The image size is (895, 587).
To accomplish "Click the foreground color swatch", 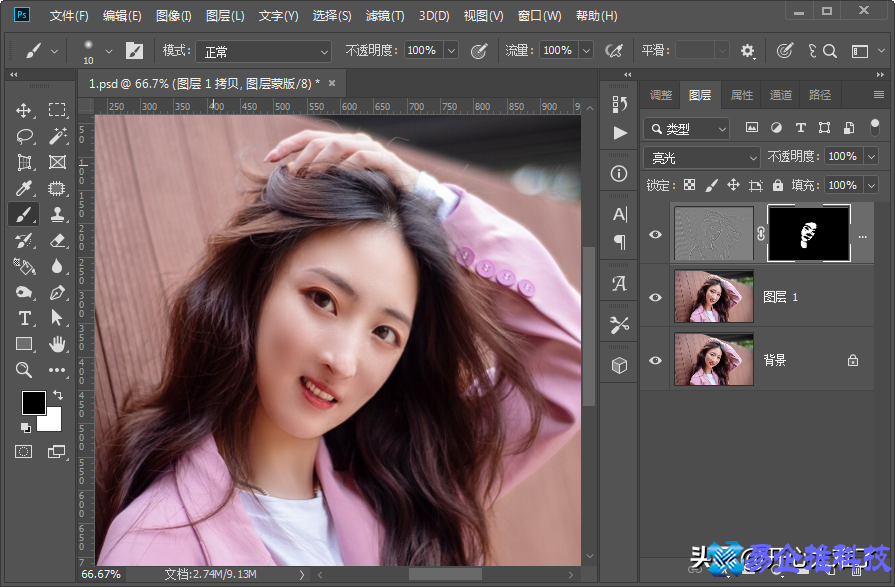I will (33, 402).
